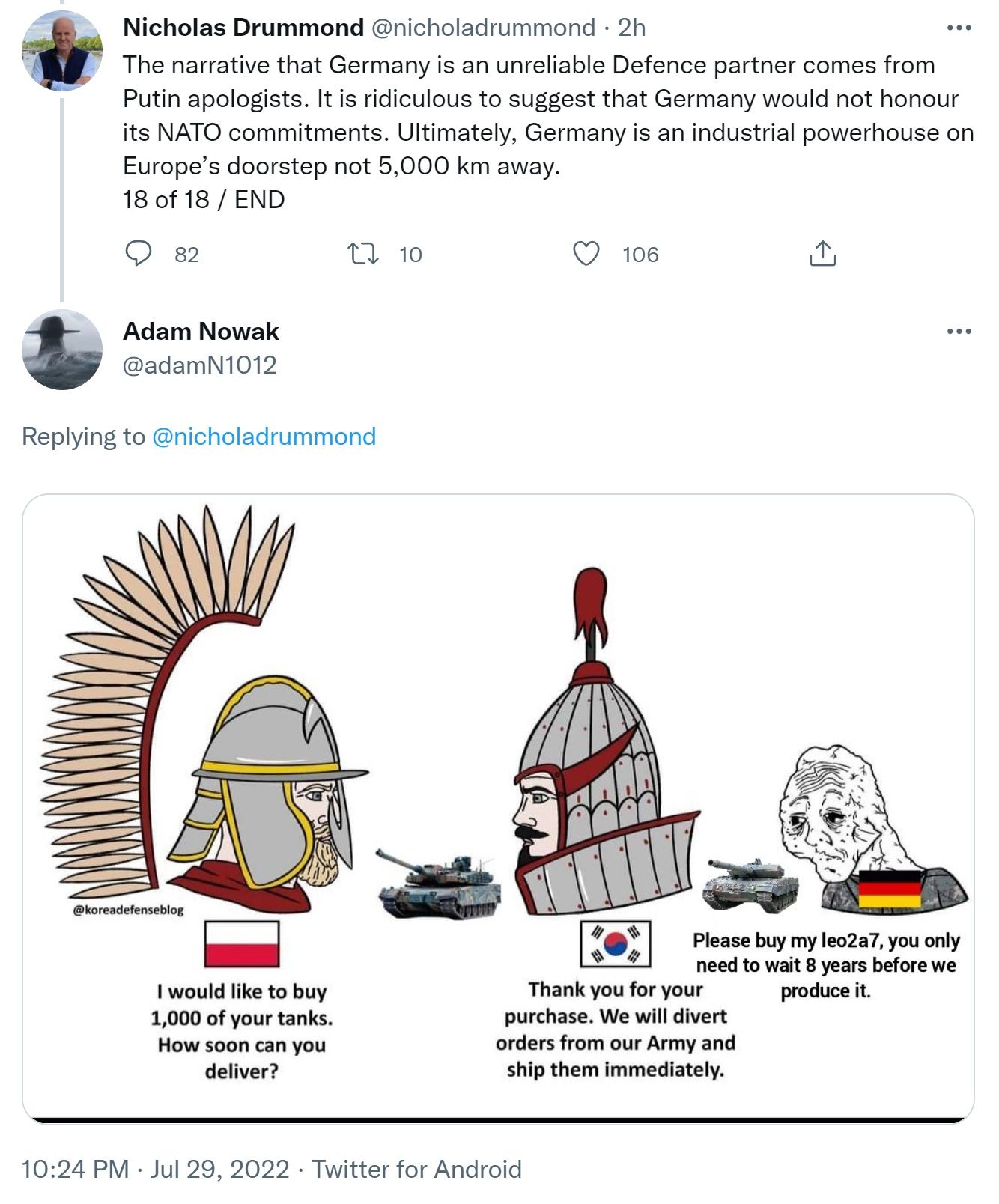This screenshot has height=1204, width=999.
Task: Click the 2h timestamp on Drummond's tweet
Action: pos(631,28)
